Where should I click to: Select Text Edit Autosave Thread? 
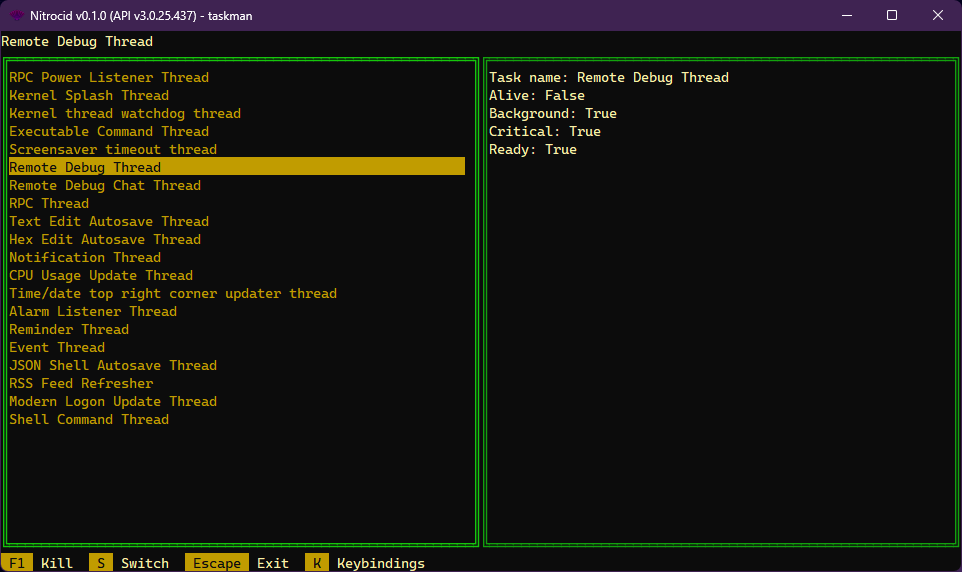pos(109,221)
